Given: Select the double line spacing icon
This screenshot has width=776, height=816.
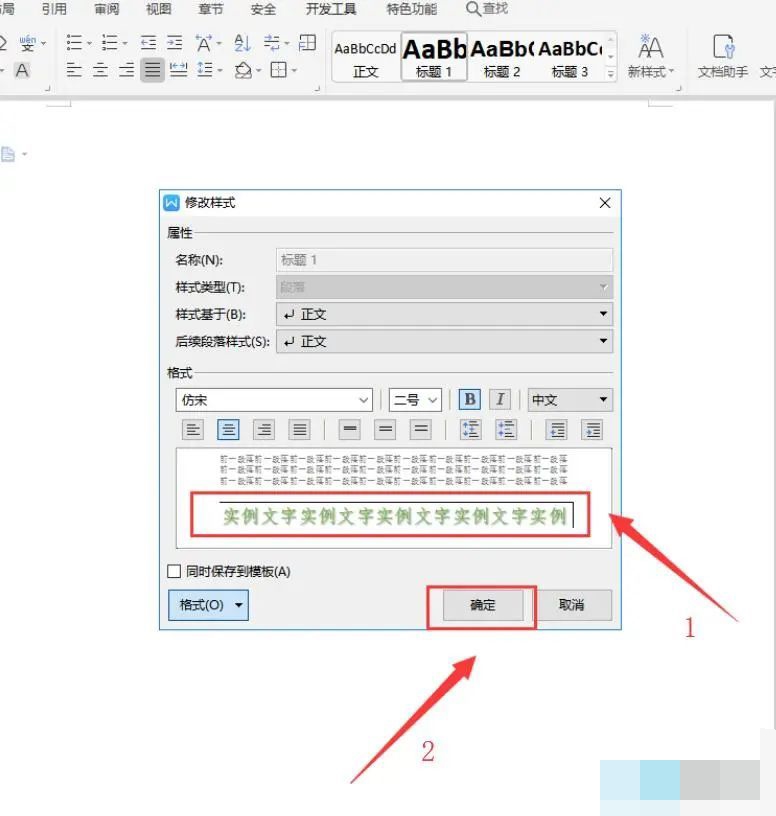Looking at the screenshot, I should pyautogui.click(x=421, y=429).
